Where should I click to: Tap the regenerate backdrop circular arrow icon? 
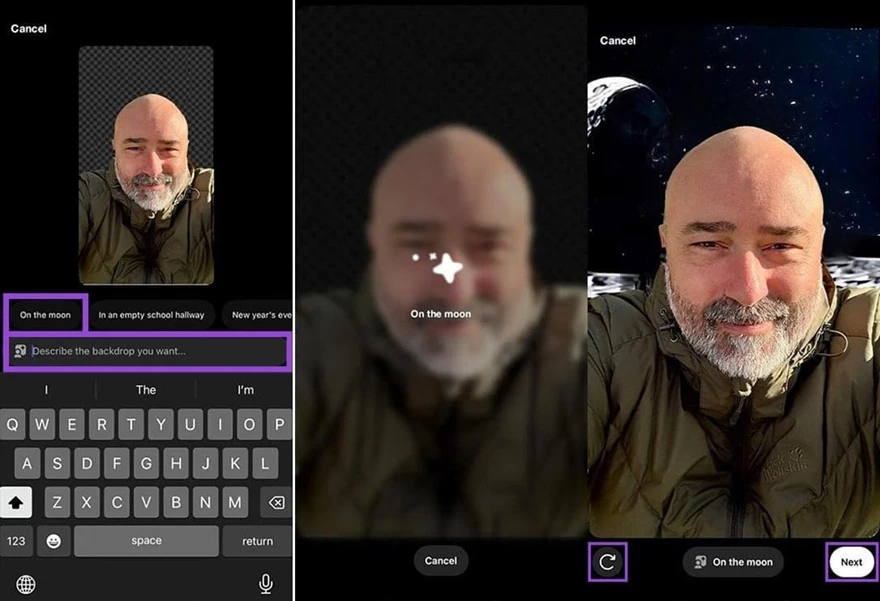tap(607, 562)
